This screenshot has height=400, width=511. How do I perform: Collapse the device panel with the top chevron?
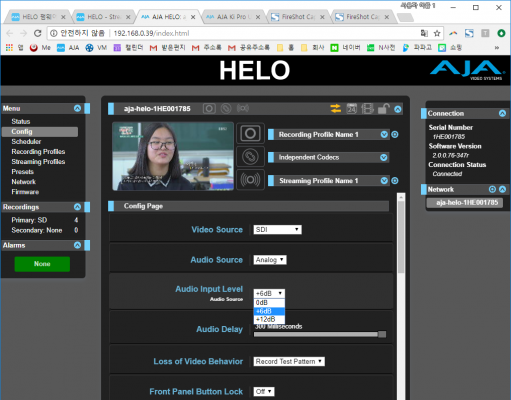[x=398, y=109]
